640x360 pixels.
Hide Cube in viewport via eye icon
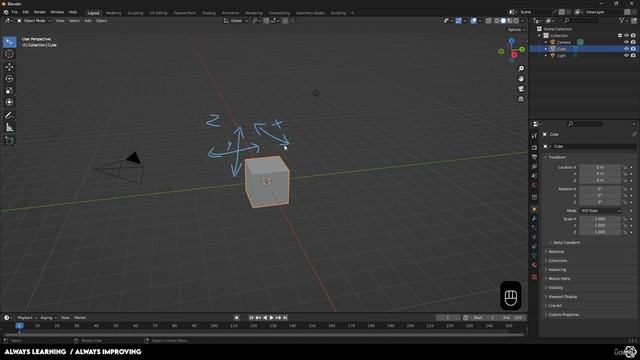(x=626, y=49)
